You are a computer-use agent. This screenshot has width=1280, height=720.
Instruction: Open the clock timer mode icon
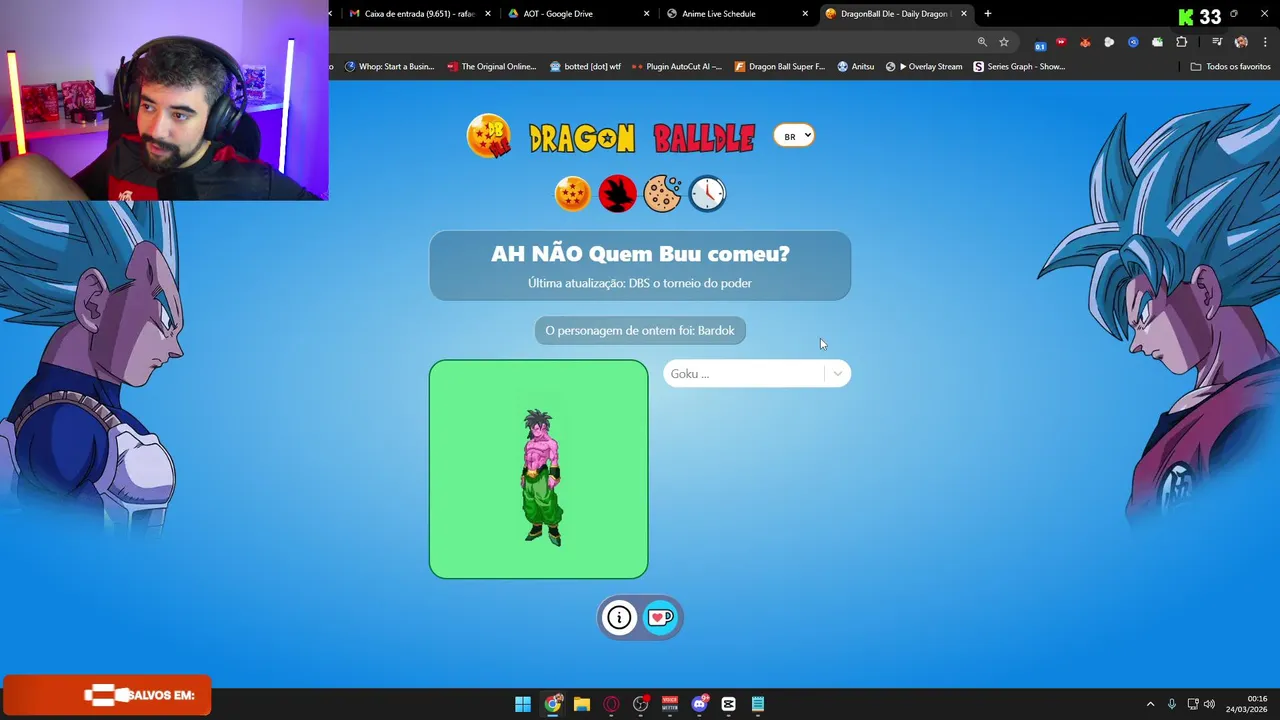(x=707, y=193)
